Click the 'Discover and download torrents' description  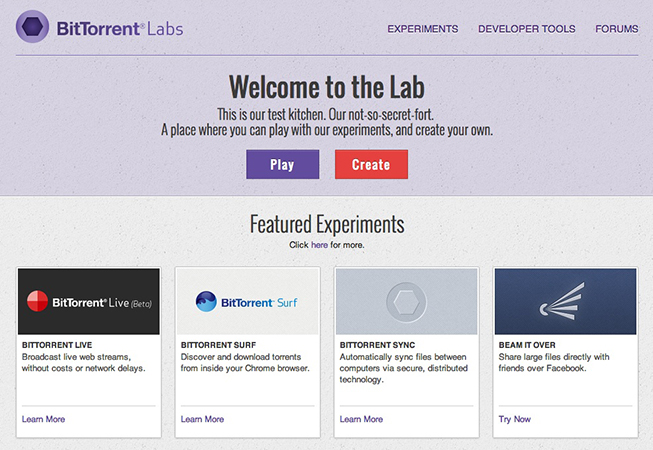point(245,363)
